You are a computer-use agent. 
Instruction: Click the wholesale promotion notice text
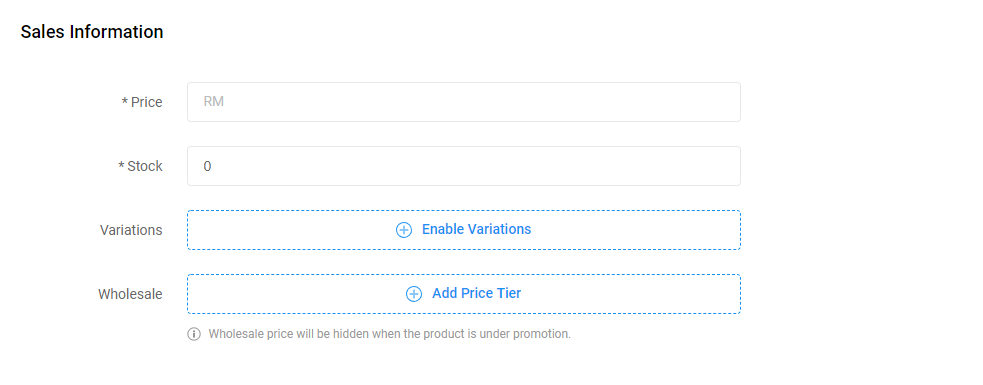(389, 334)
